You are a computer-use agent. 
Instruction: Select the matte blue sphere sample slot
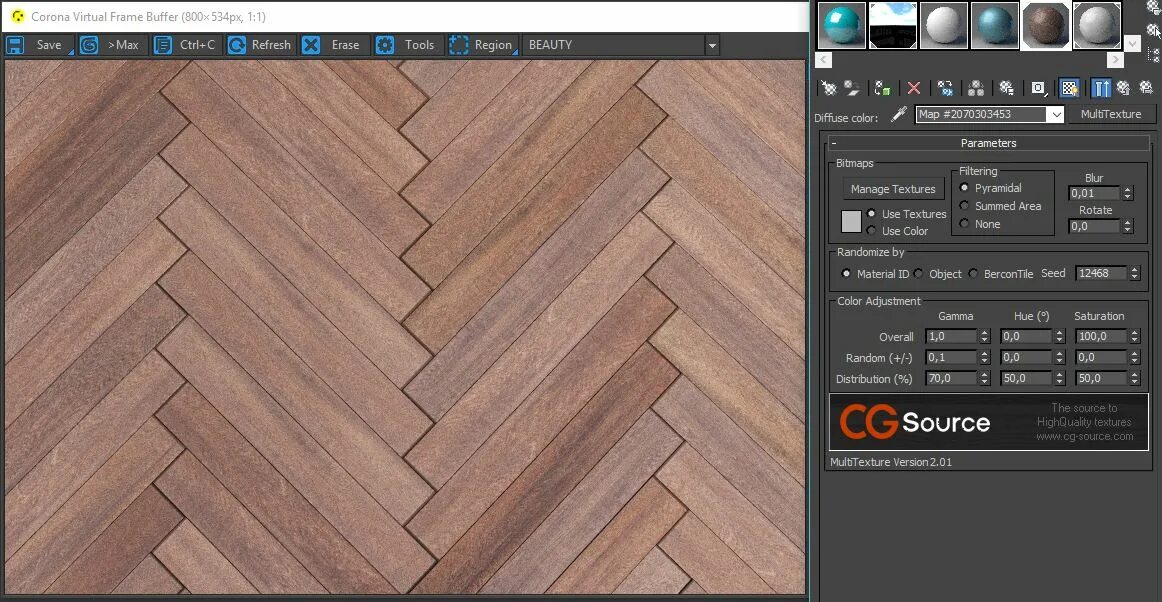tap(995, 25)
